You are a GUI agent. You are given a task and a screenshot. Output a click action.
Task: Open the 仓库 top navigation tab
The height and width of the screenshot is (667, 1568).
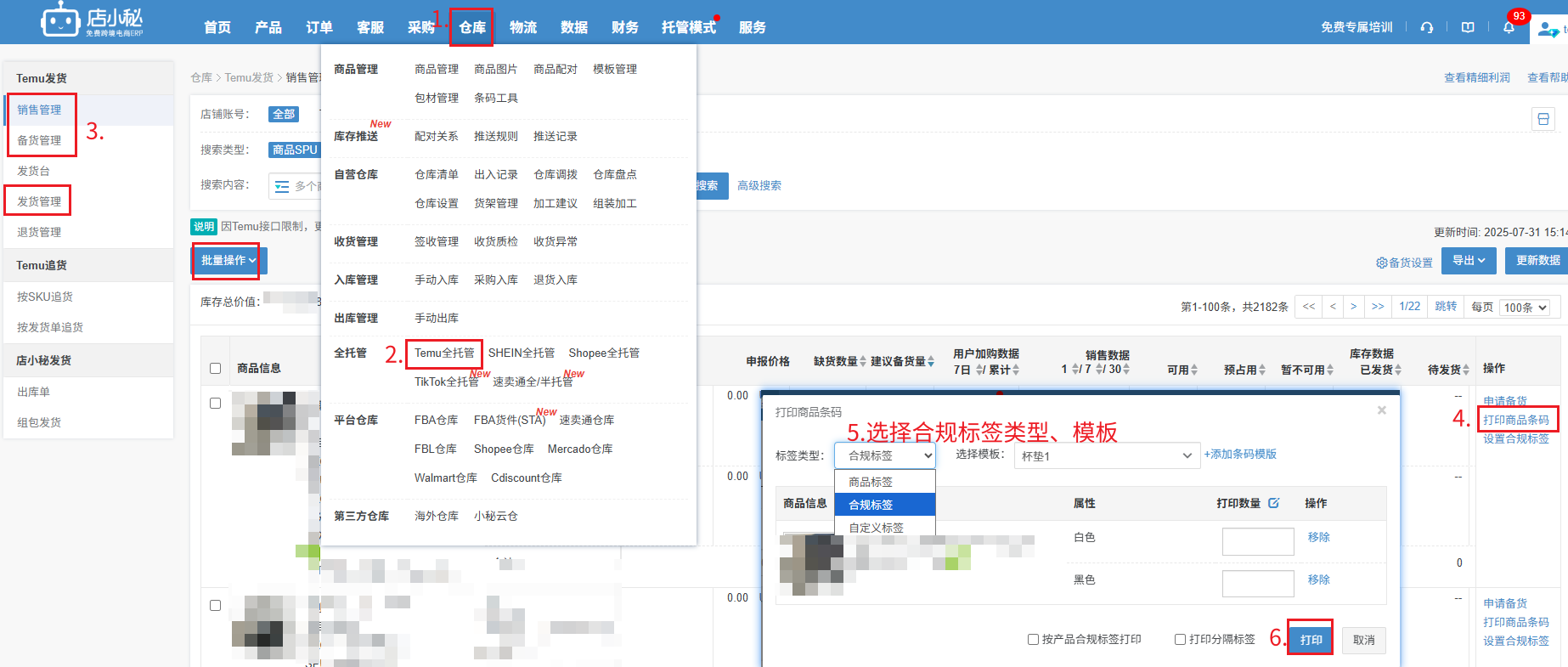[x=472, y=27]
